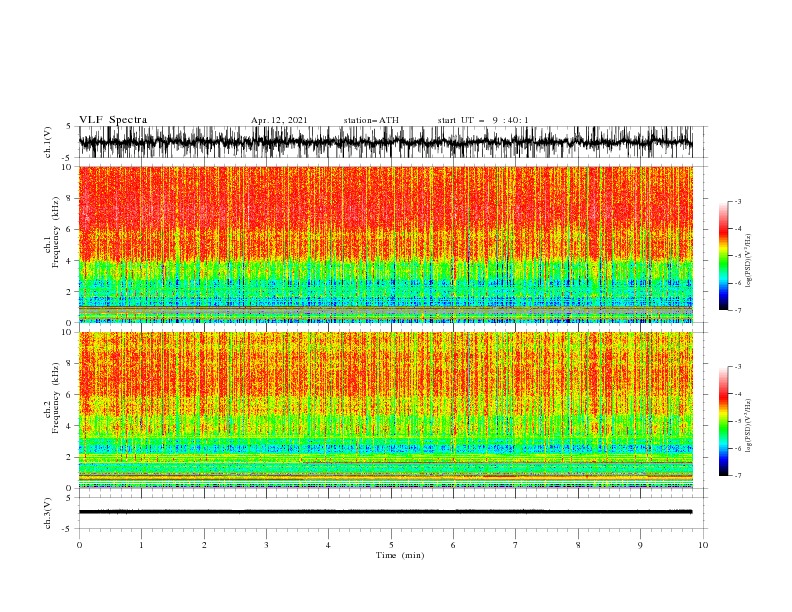Click the ch.1 "Frequency (kHz)" axis label

click(x=56, y=232)
